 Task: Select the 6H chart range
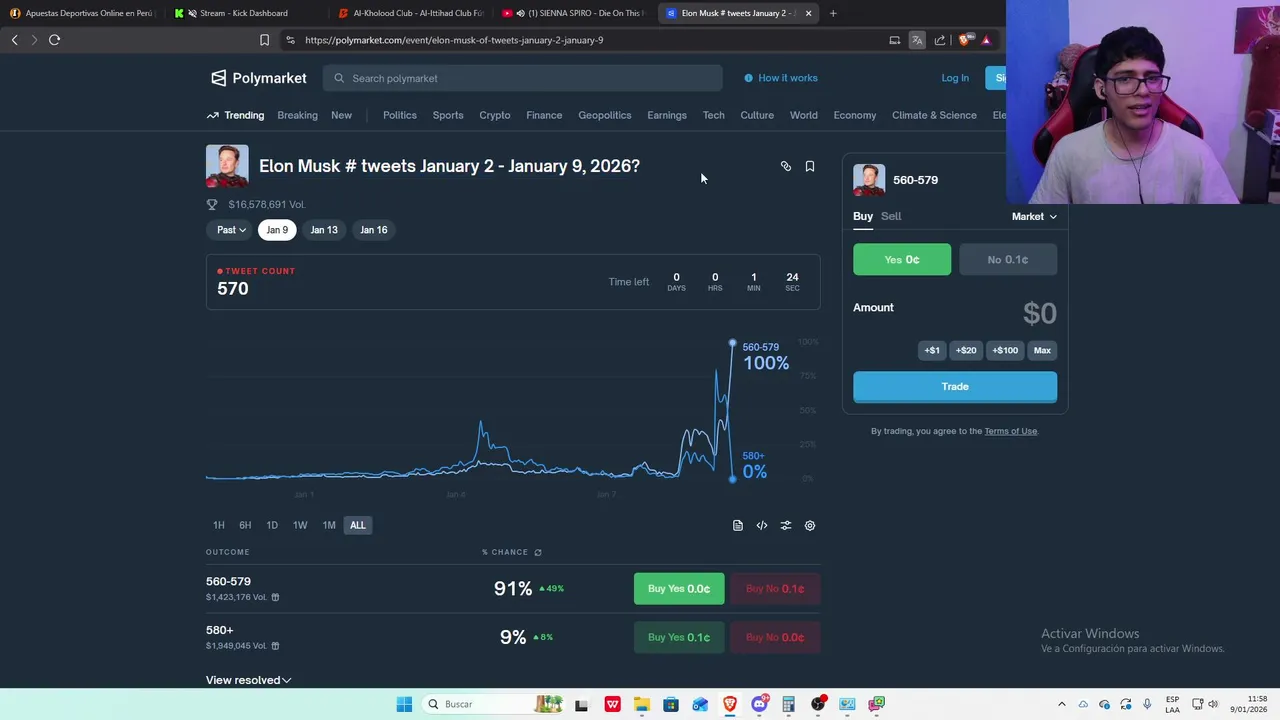click(x=245, y=525)
